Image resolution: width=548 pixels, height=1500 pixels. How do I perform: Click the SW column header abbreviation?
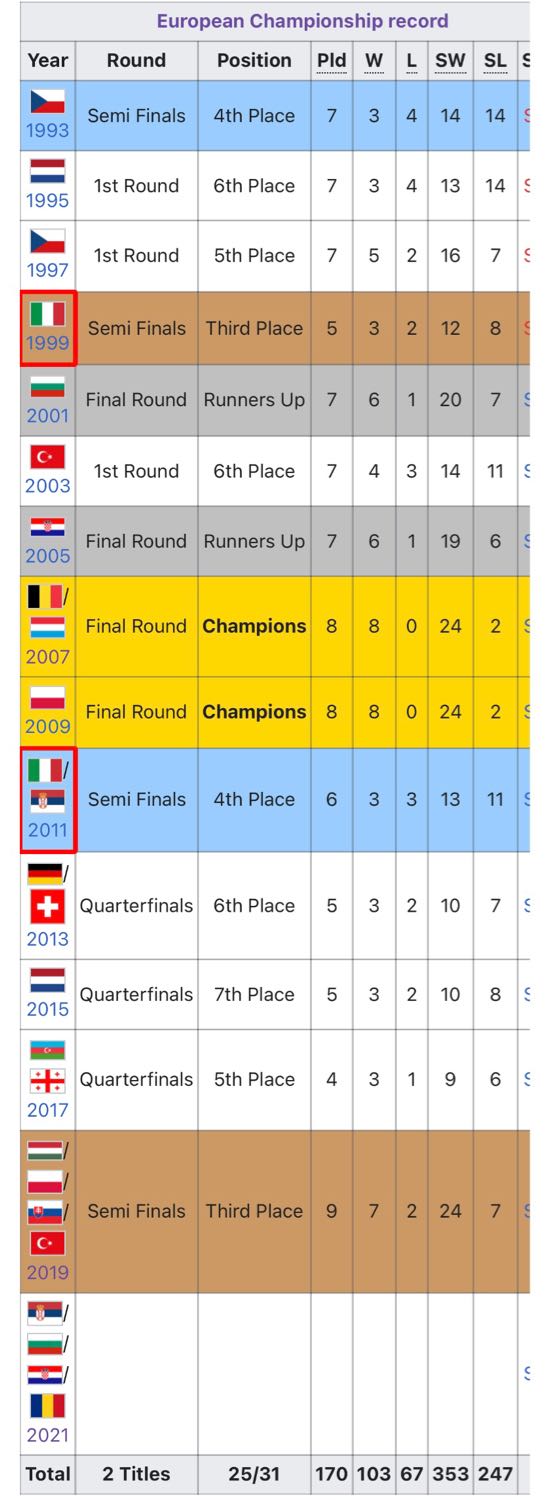click(450, 60)
